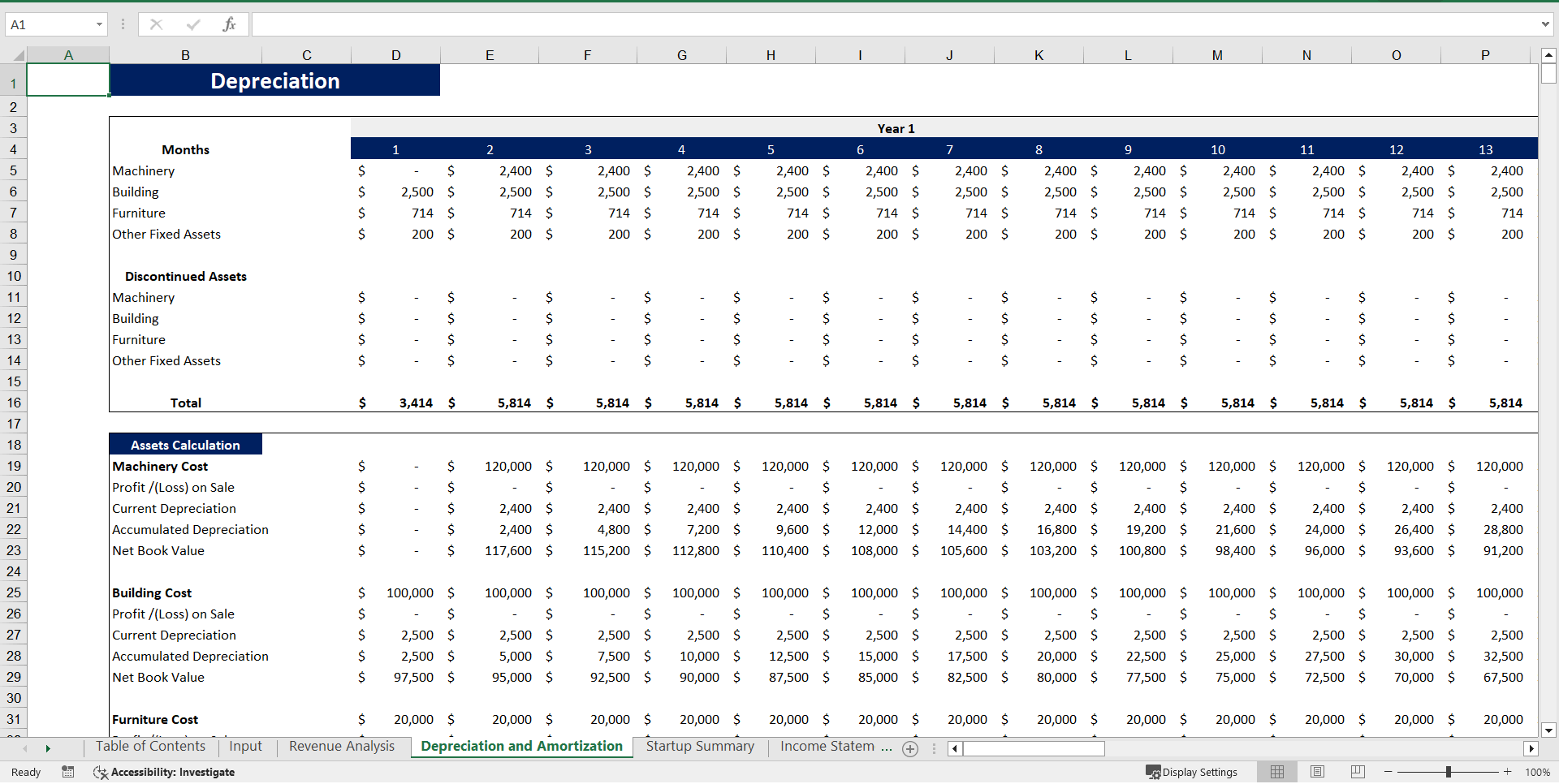Select the Revenue Analysis sheet
The height and width of the screenshot is (784, 1559).
pos(340,746)
